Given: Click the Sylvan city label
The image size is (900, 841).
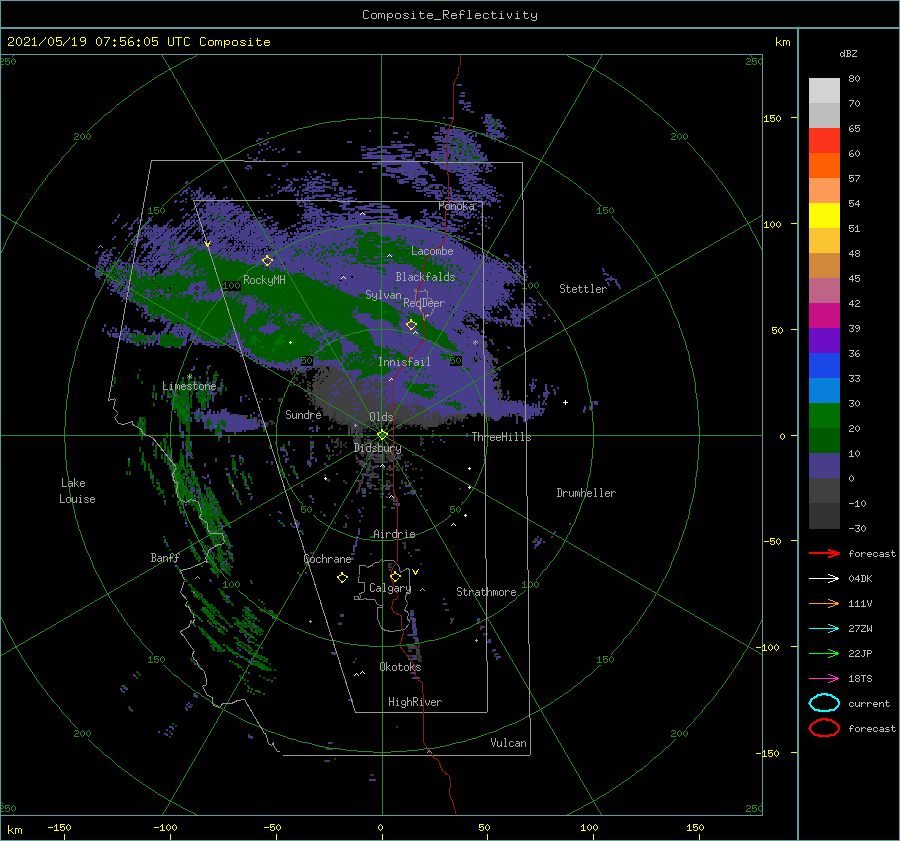Looking at the screenshot, I should [x=383, y=295].
